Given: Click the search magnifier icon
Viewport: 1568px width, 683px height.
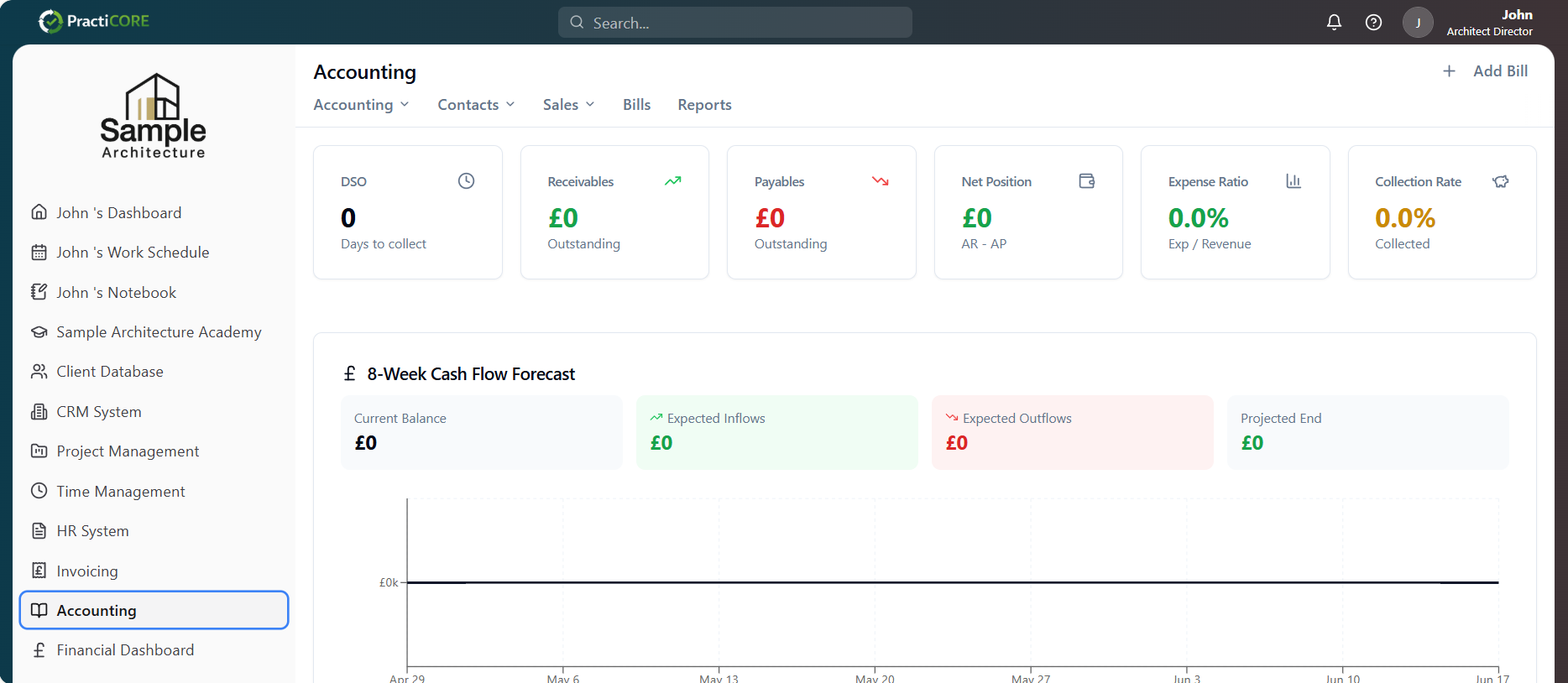Looking at the screenshot, I should tap(577, 23).
